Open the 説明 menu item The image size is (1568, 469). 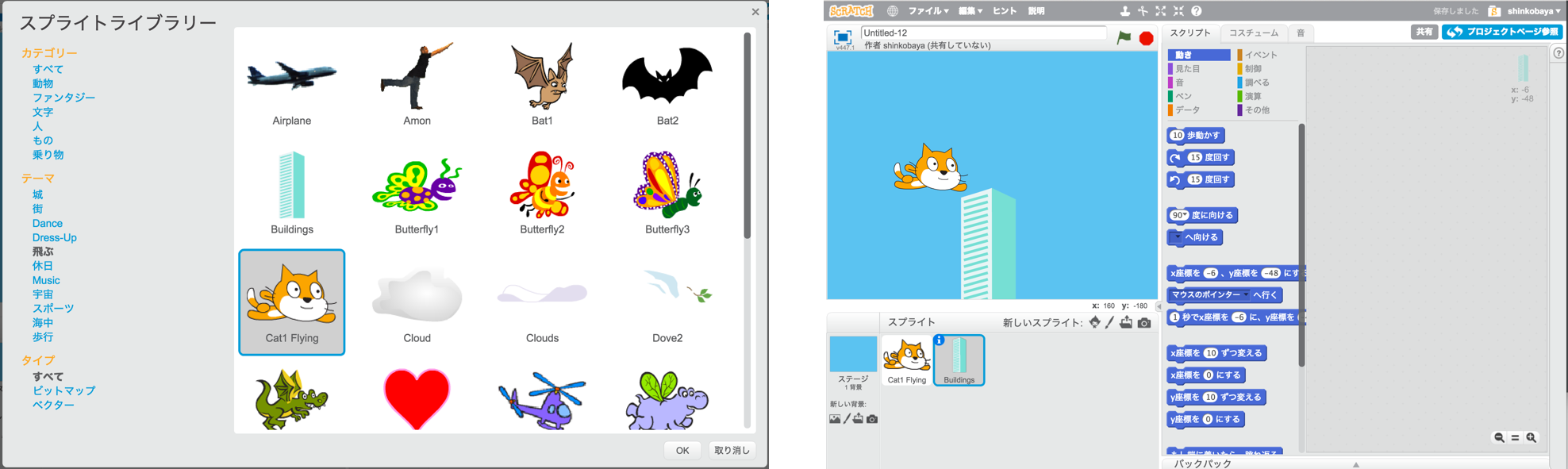click(1036, 11)
